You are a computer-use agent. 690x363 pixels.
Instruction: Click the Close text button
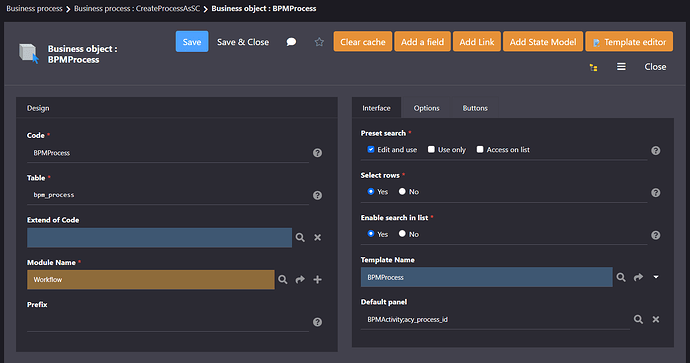655,67
